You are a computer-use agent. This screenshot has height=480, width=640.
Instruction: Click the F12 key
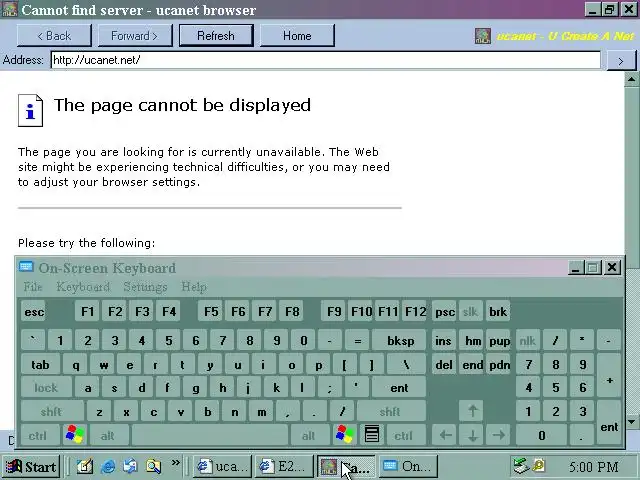pos(415,312)
